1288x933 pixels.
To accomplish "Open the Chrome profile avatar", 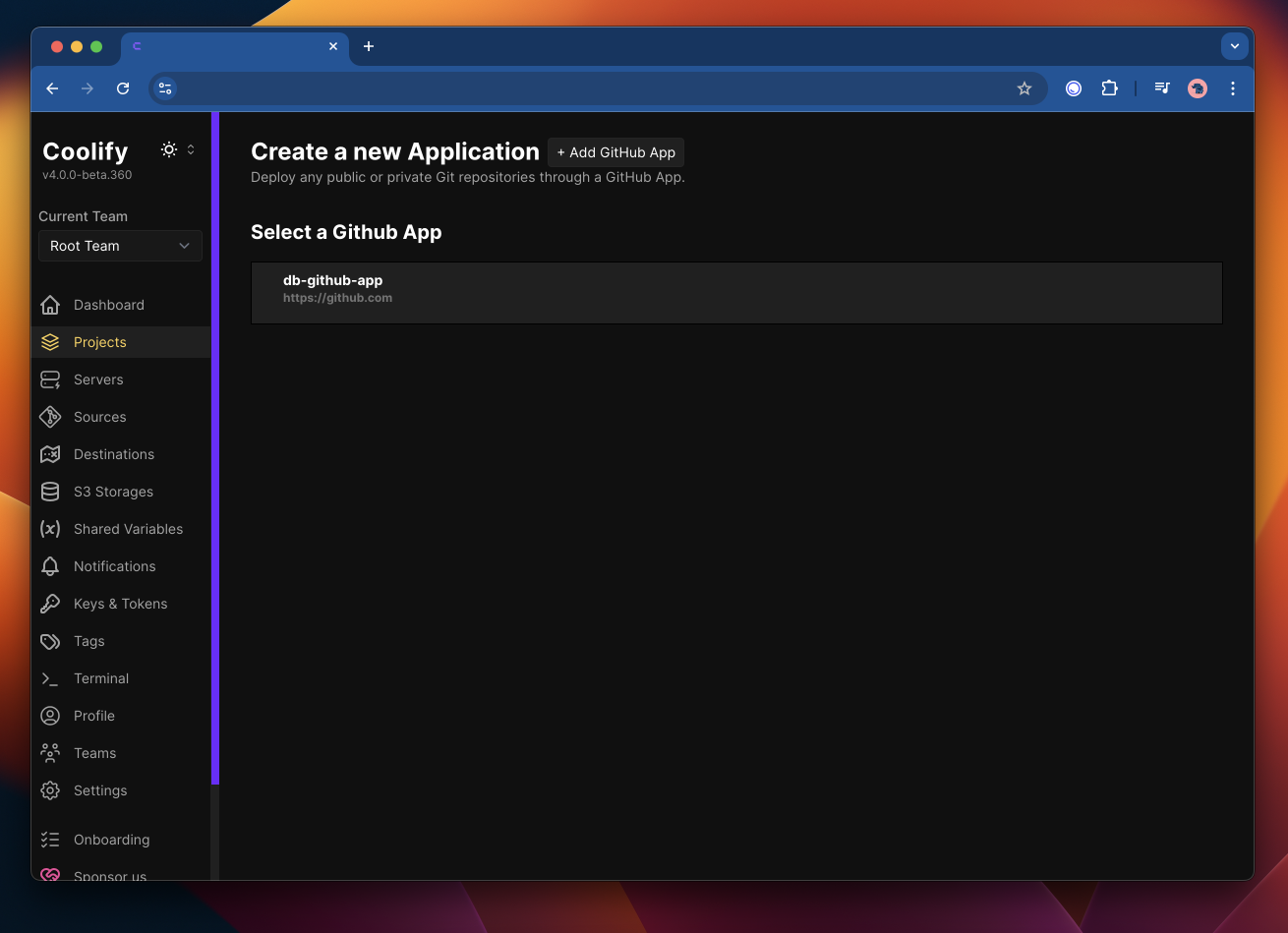I will [1198, 88].
